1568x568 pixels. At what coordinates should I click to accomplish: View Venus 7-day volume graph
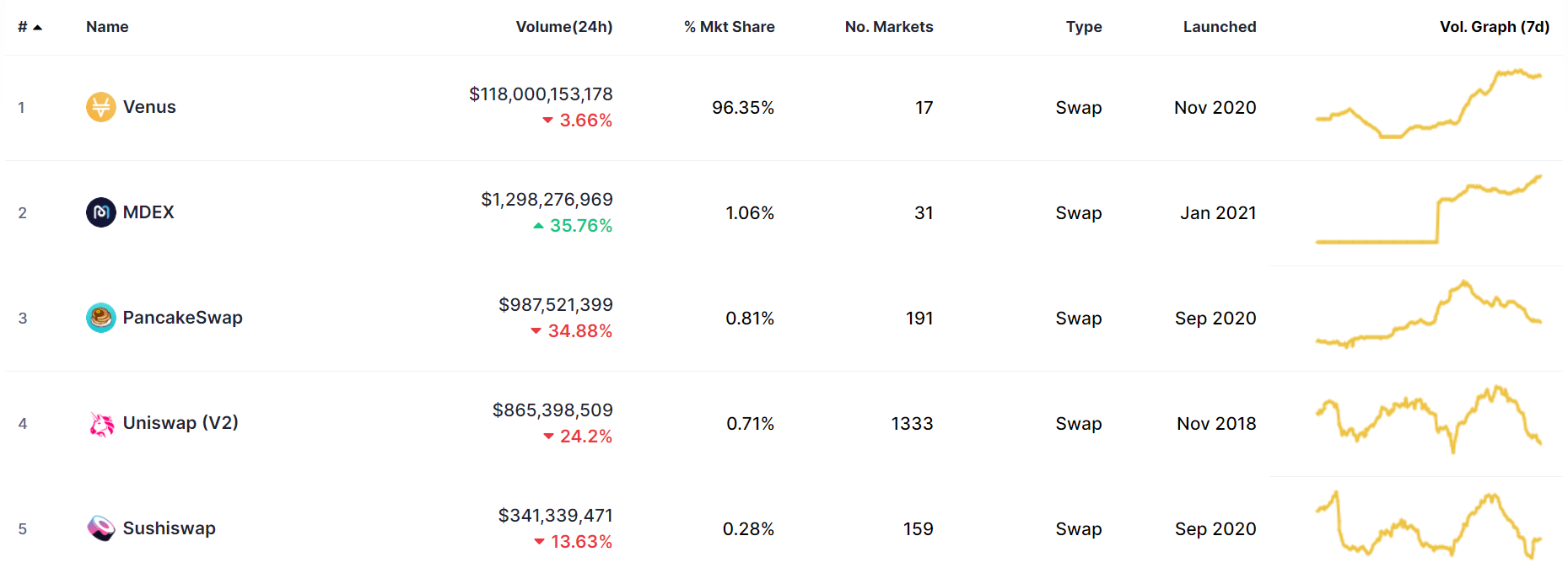[x=1429, y=104]
